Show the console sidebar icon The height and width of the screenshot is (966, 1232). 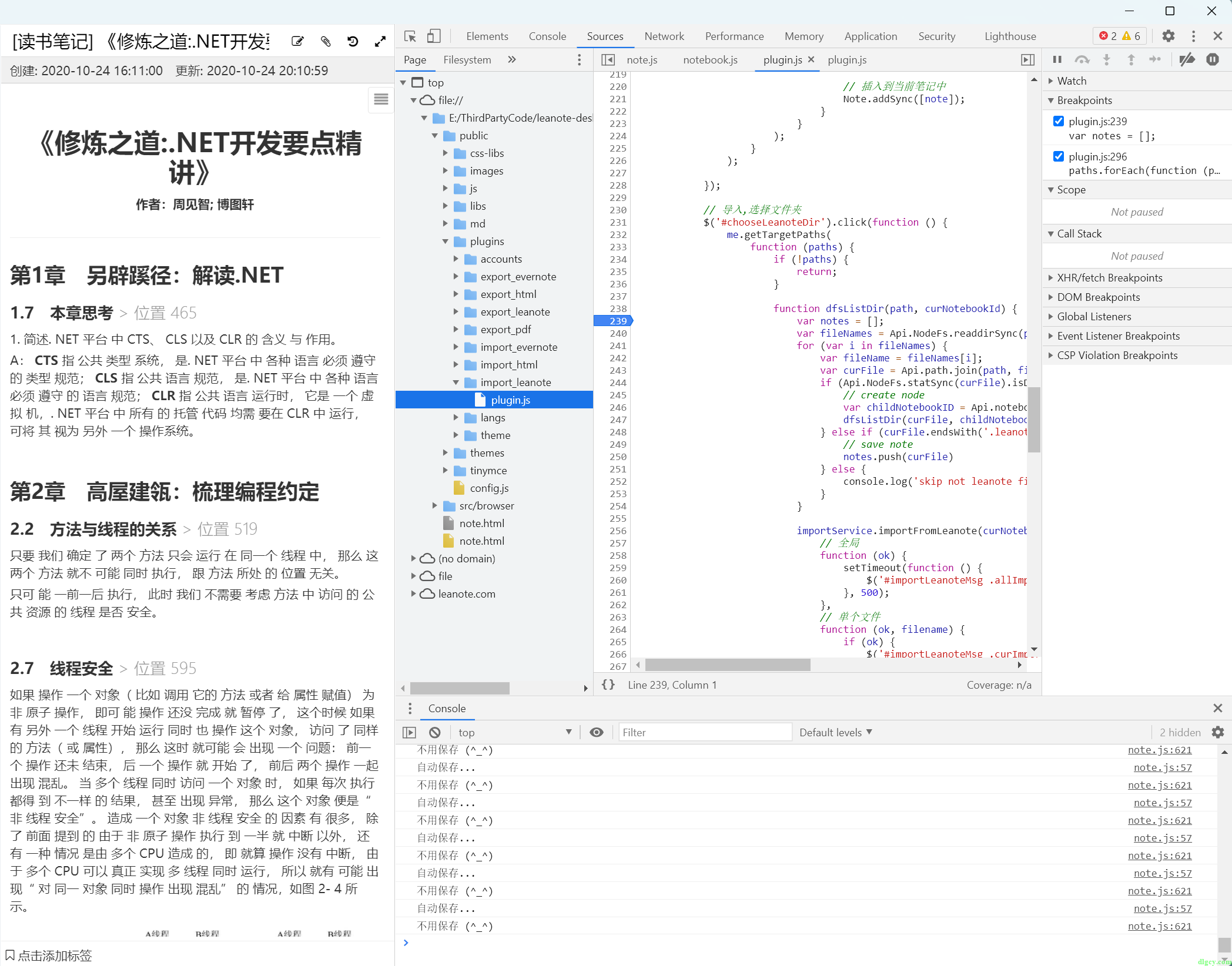click(x=409, y=733)
